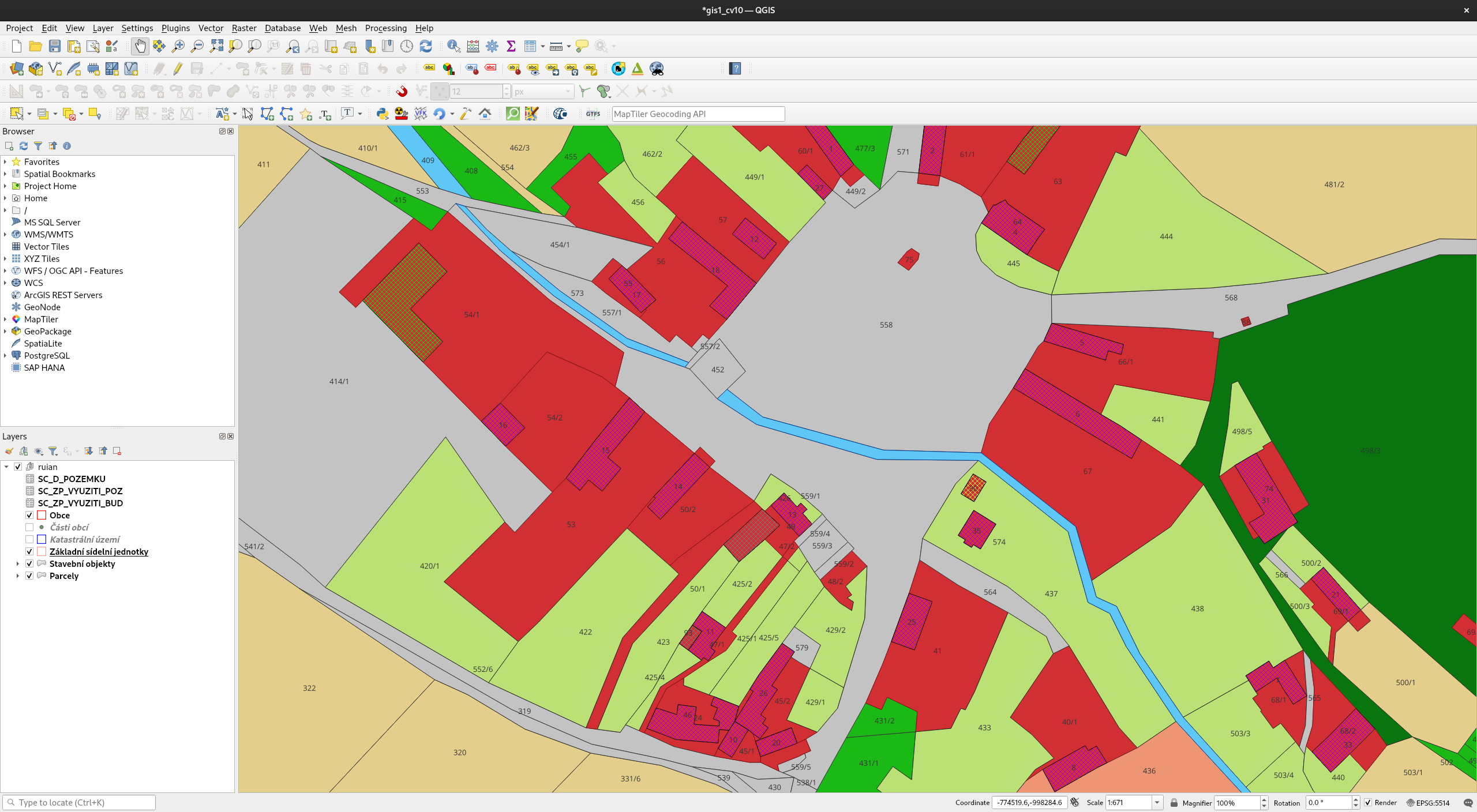The width and height of the screenshot is (1477, 812).
Task: Activate the Identify Features tool
Action: (454, 46)
